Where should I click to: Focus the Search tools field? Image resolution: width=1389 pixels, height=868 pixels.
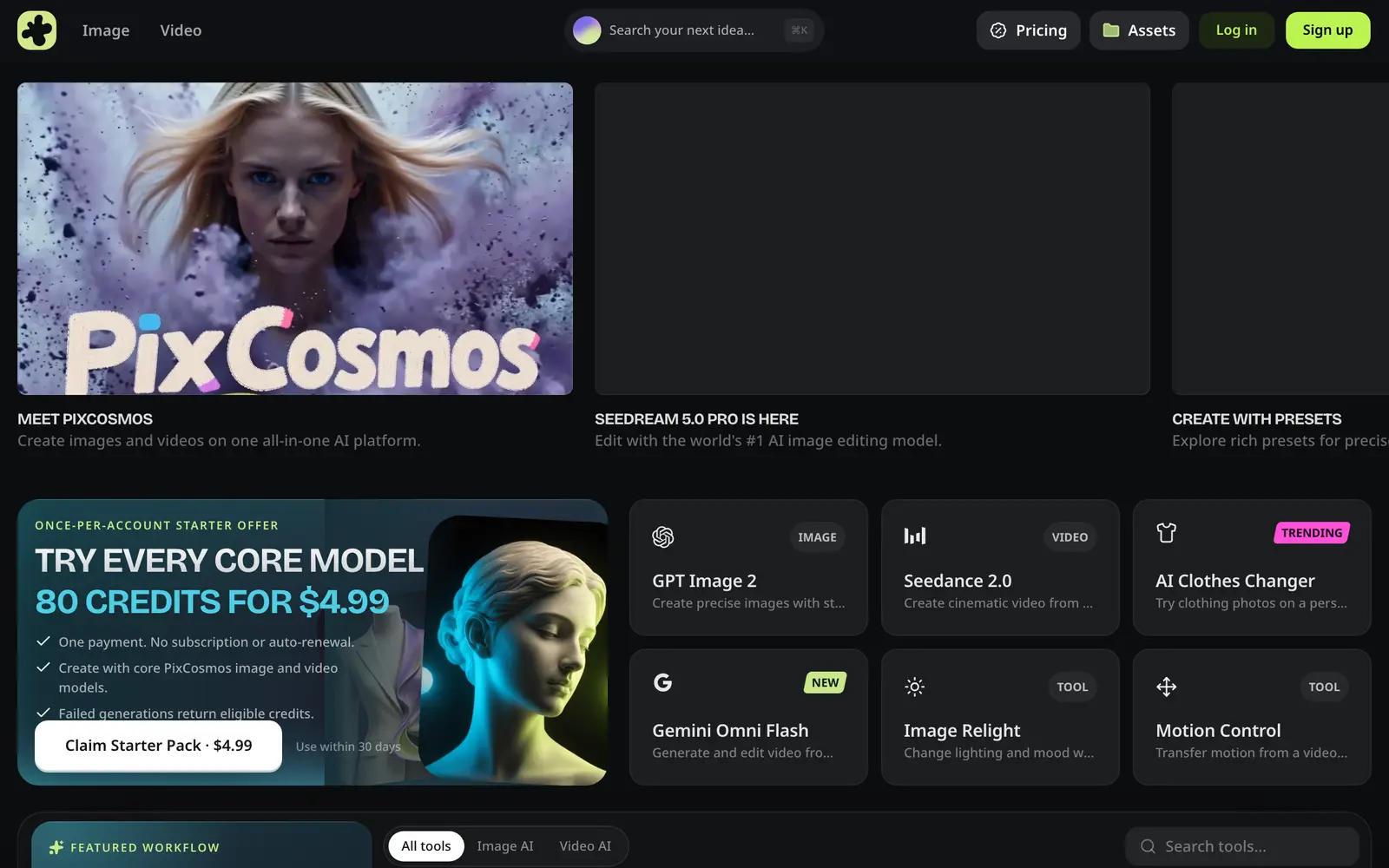[1242, 846]
